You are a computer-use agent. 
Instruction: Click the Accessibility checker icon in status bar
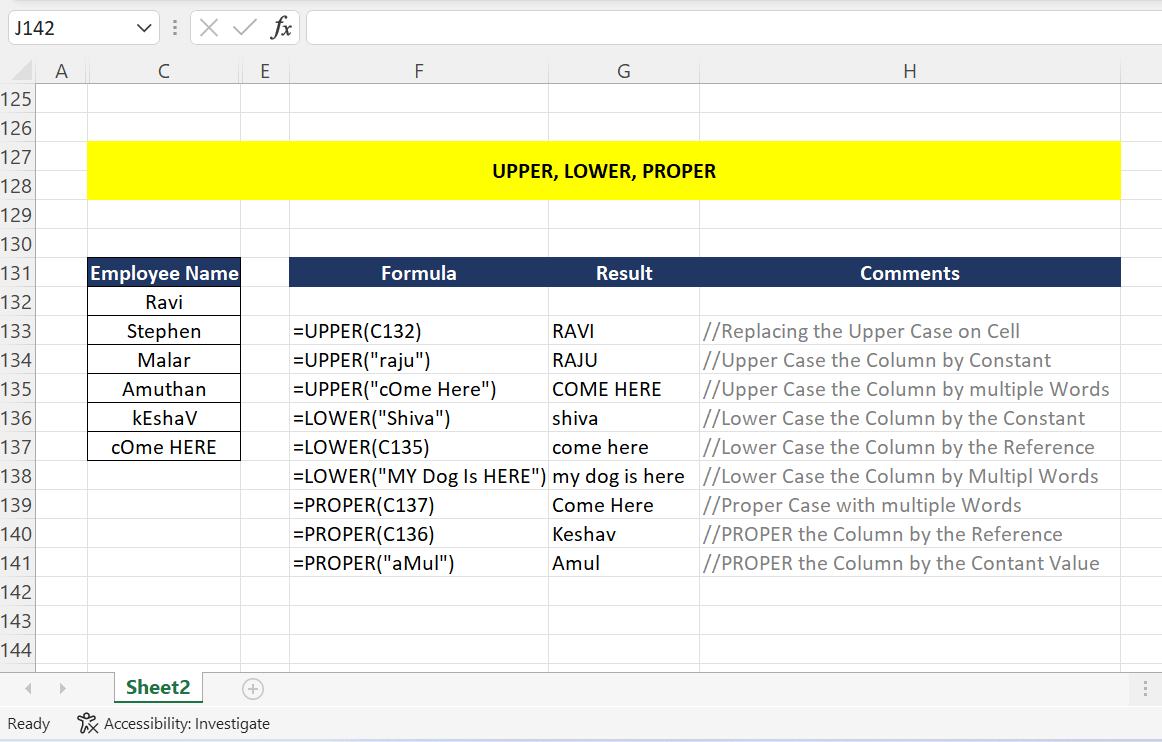click(87, 723)
